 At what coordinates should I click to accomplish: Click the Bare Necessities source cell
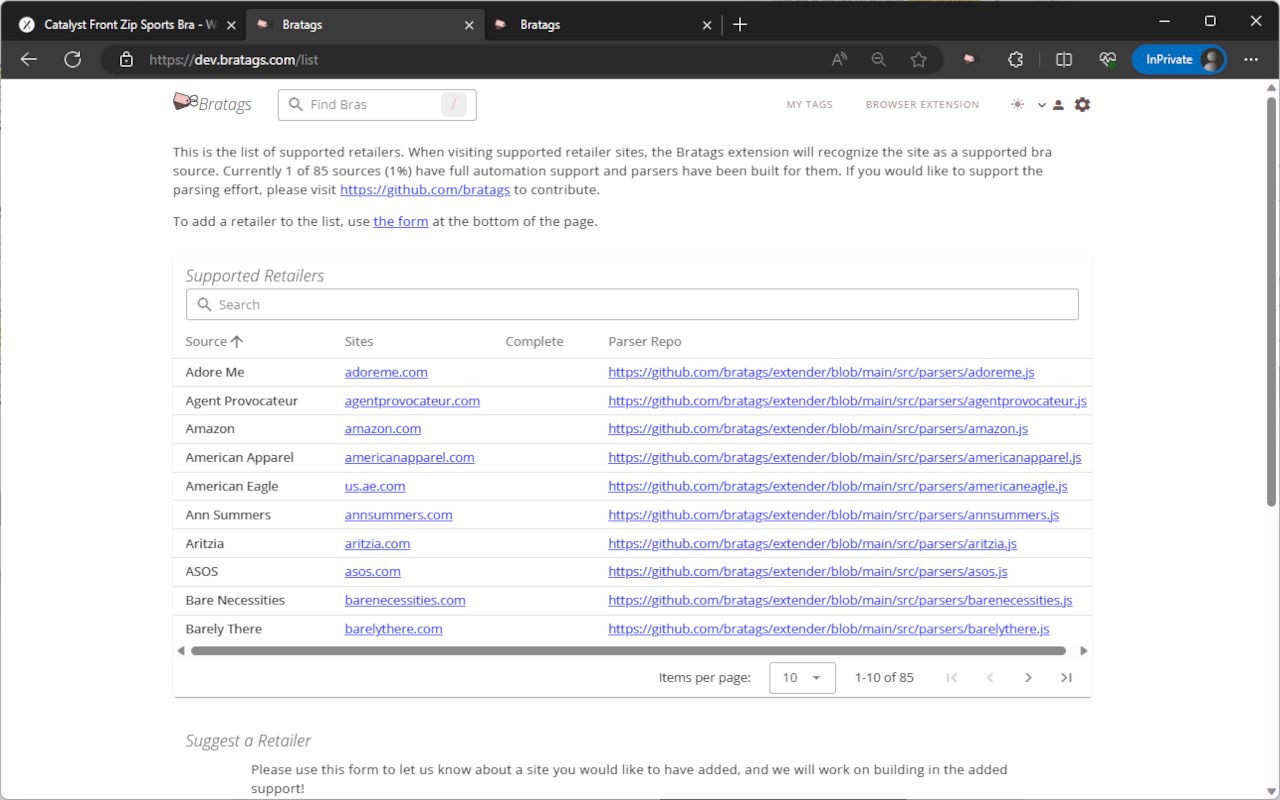(235, 600)
